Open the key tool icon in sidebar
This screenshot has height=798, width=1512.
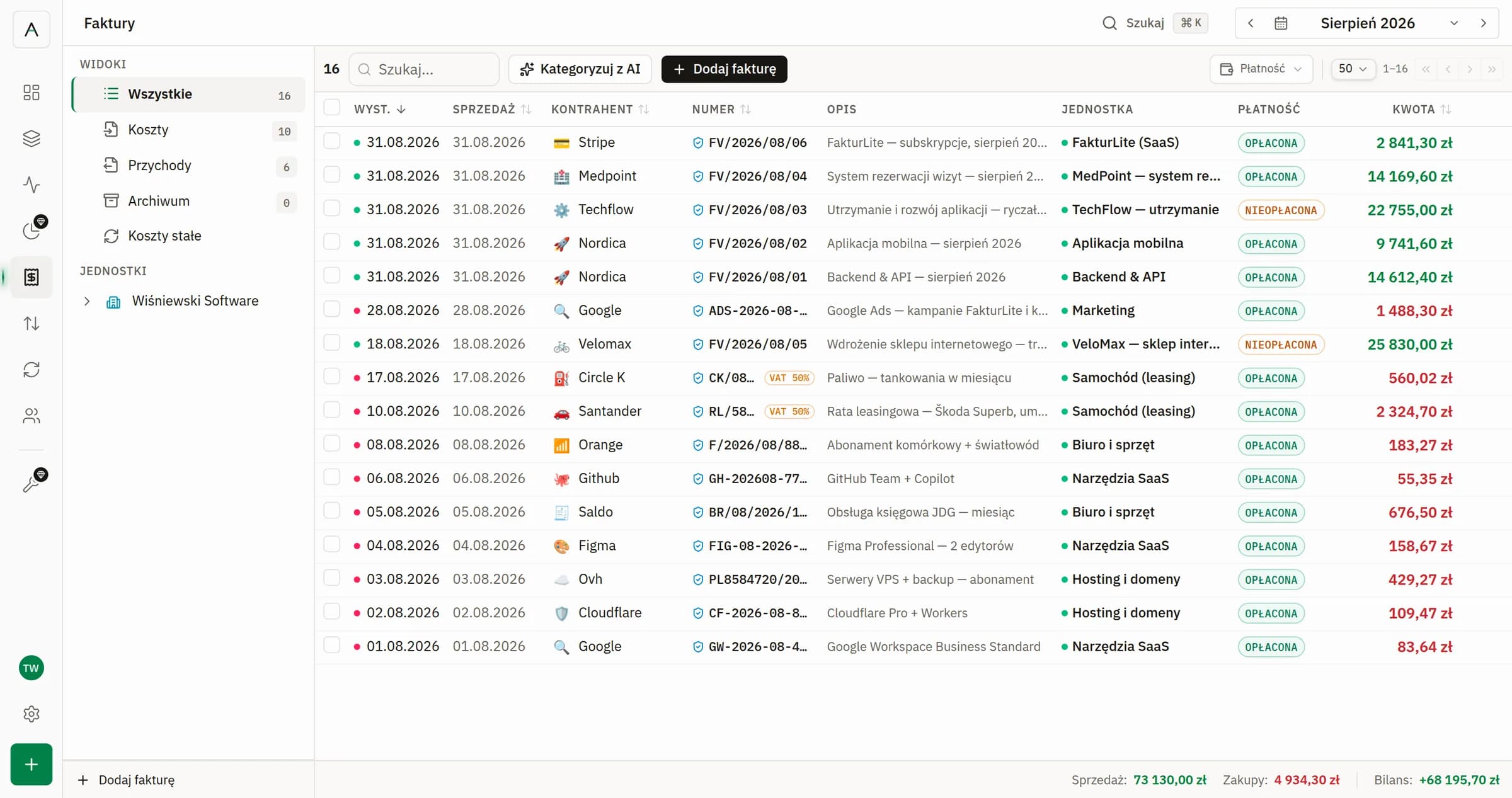[x=31, y=483]
